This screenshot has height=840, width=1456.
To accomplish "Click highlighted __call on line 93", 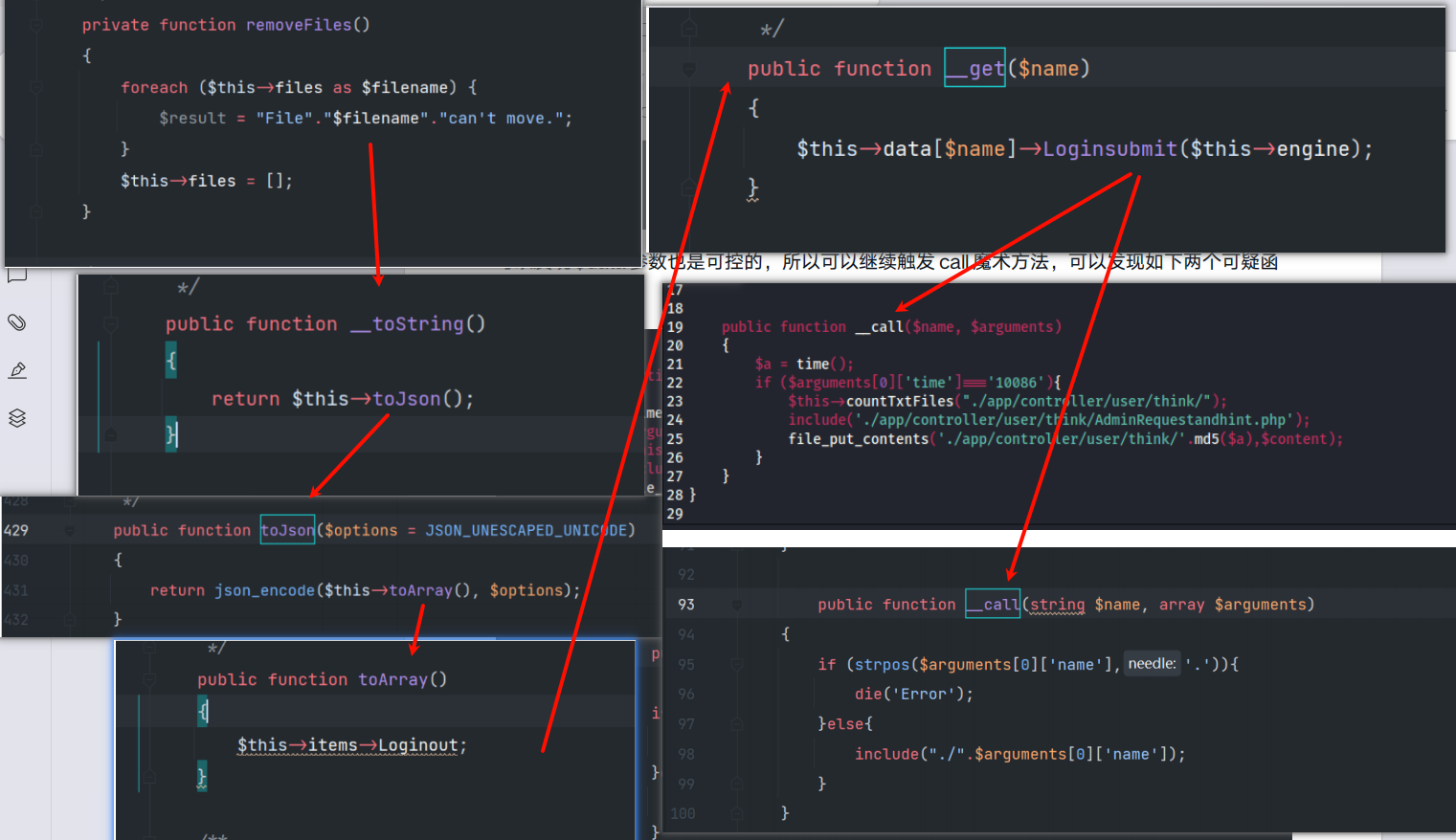I will point(993,605).
